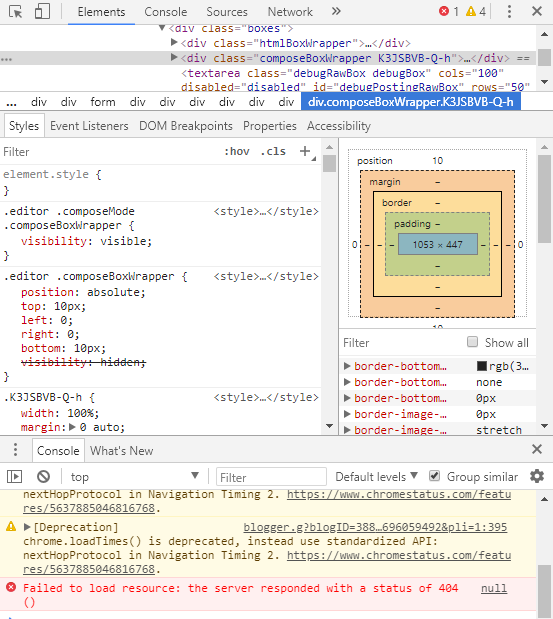
Task: Open the Accessibility tab
Action: [x=339, y=126]
